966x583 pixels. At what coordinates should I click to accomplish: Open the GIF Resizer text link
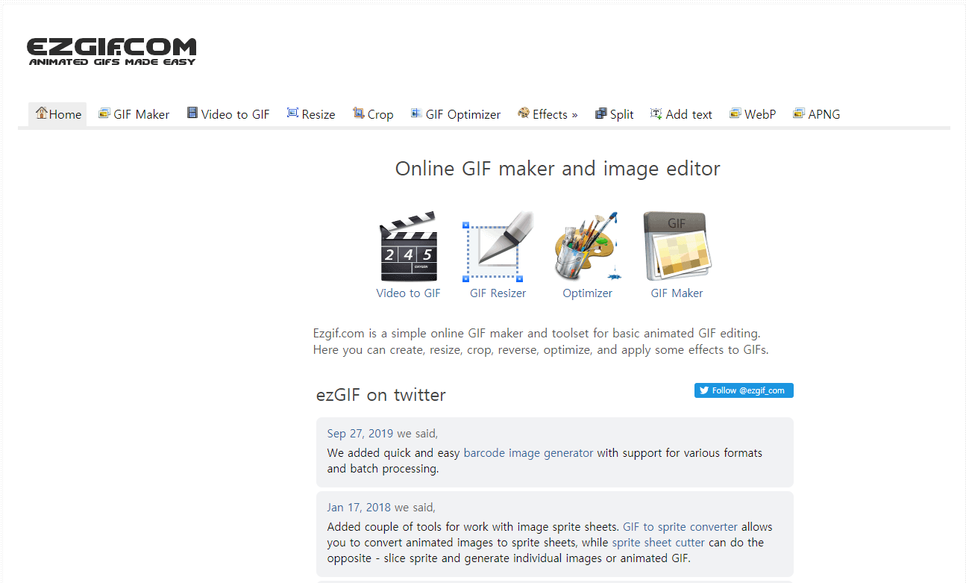click(498, 293)
